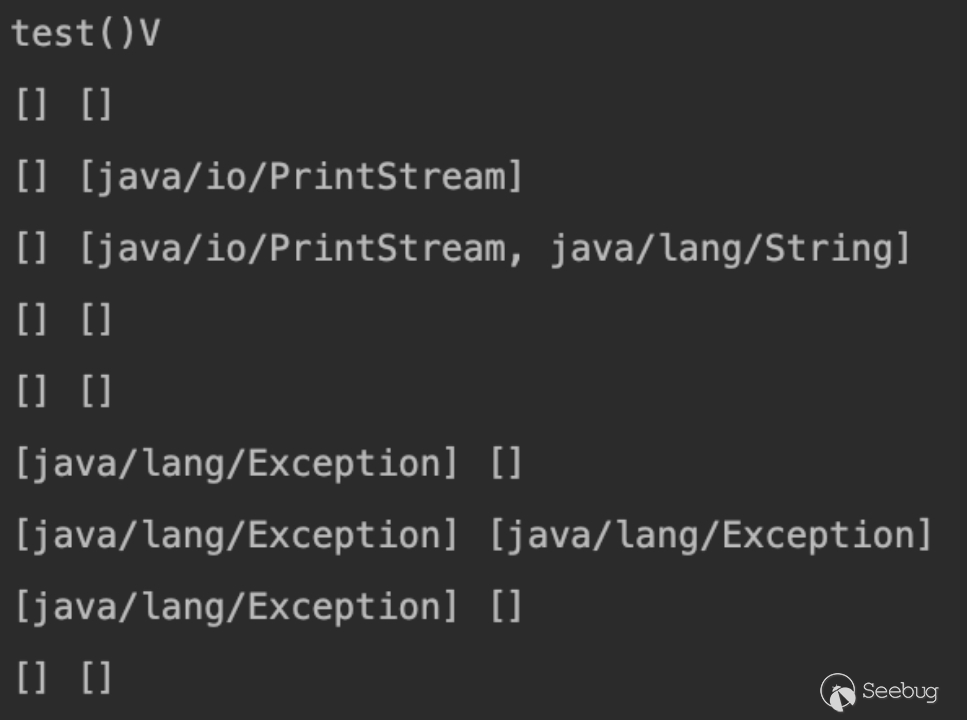Click the second java/lang/Exception on the double-Exception line
Image resolution: width=967 pixels, height=720 pixels.
[x=710, y=535]
